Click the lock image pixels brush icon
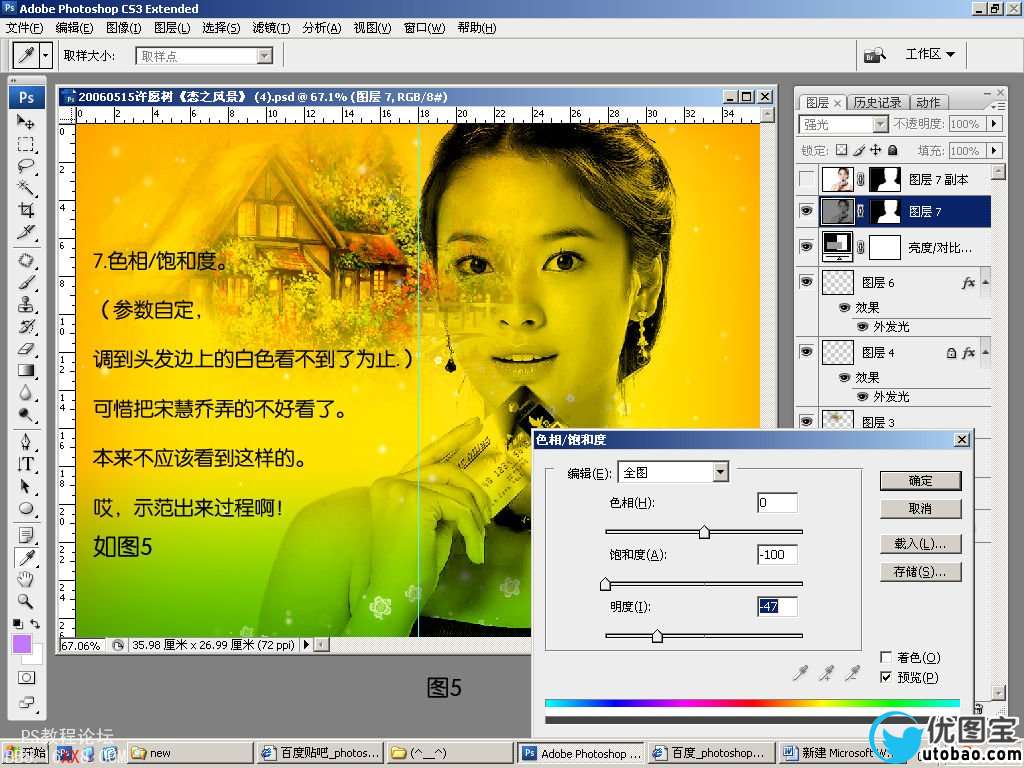 tap(859, 150)
